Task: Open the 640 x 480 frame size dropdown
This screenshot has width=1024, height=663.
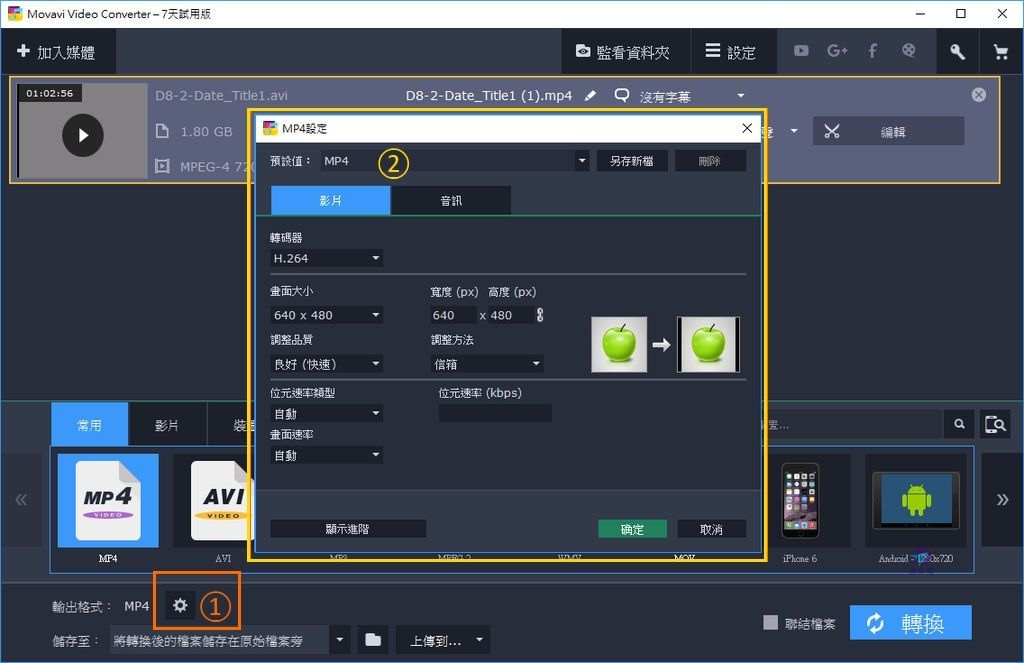Action: click(x=327, y=315)
